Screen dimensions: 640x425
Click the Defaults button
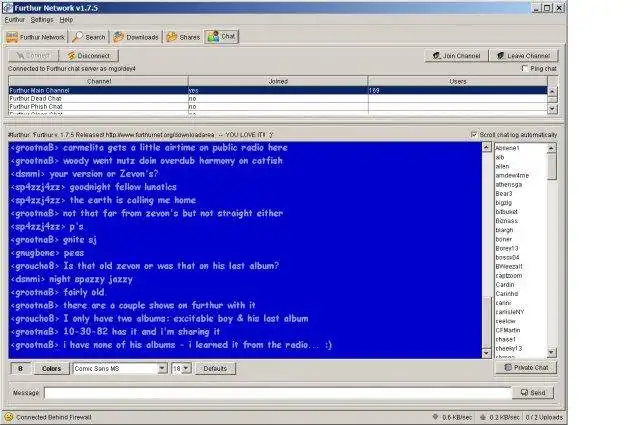tap(215, 368)
